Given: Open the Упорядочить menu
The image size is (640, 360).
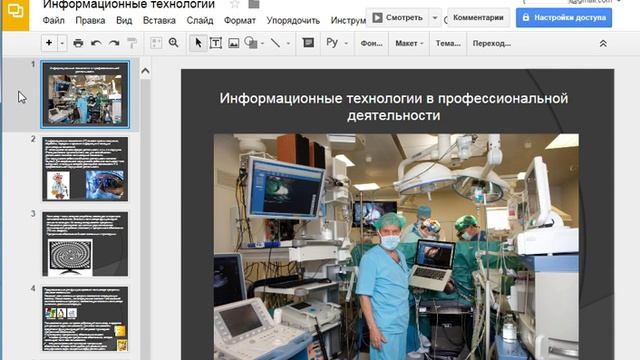Looking at the screenshot, I should tap(293, 20).
